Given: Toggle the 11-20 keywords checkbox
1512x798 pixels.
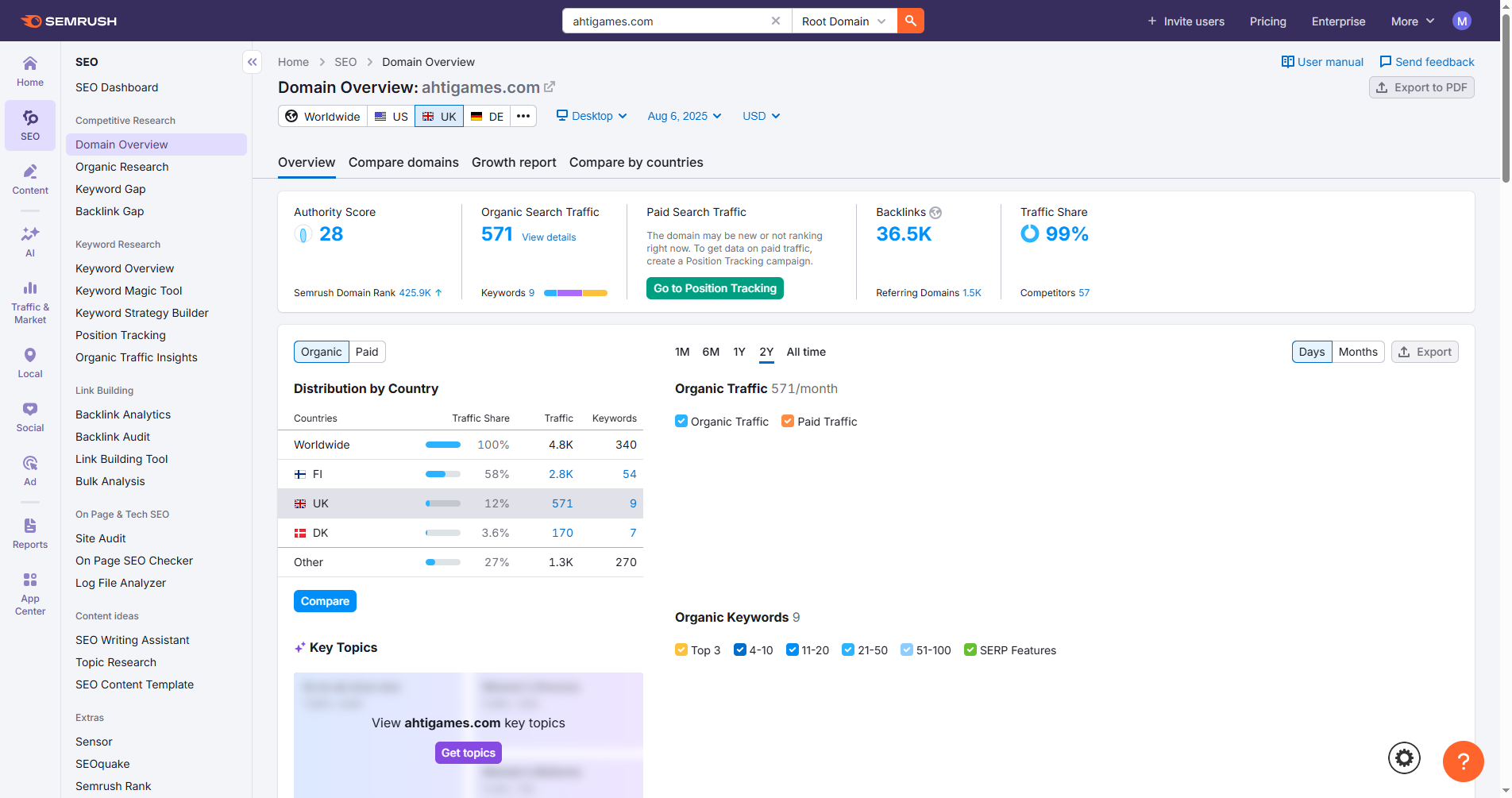Looking at the screenshot, I should (x=793, y=650).
